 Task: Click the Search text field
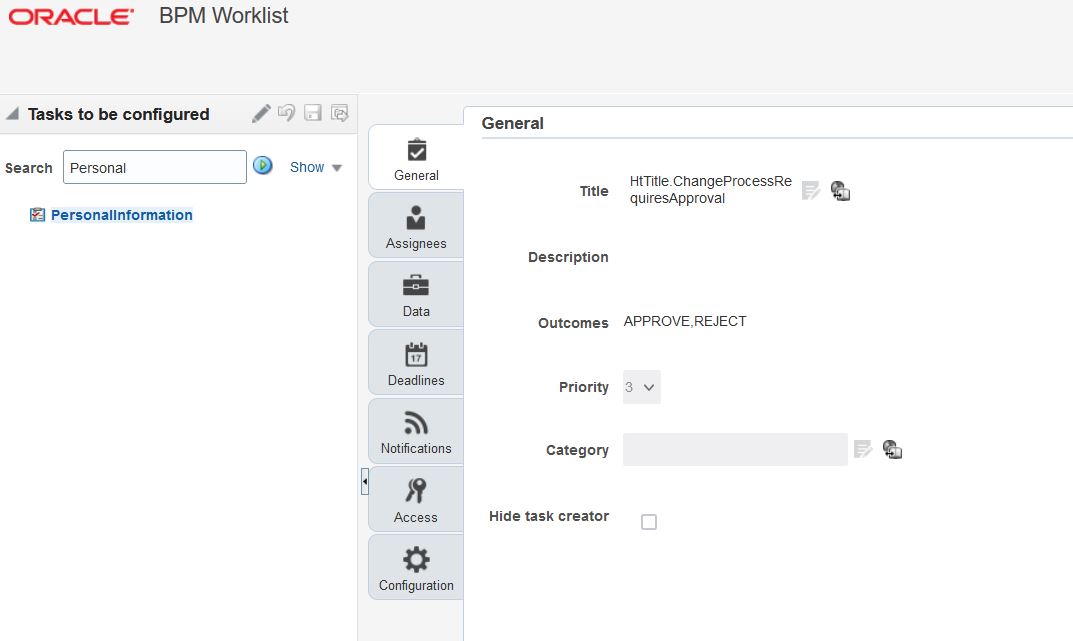(155, 167)
